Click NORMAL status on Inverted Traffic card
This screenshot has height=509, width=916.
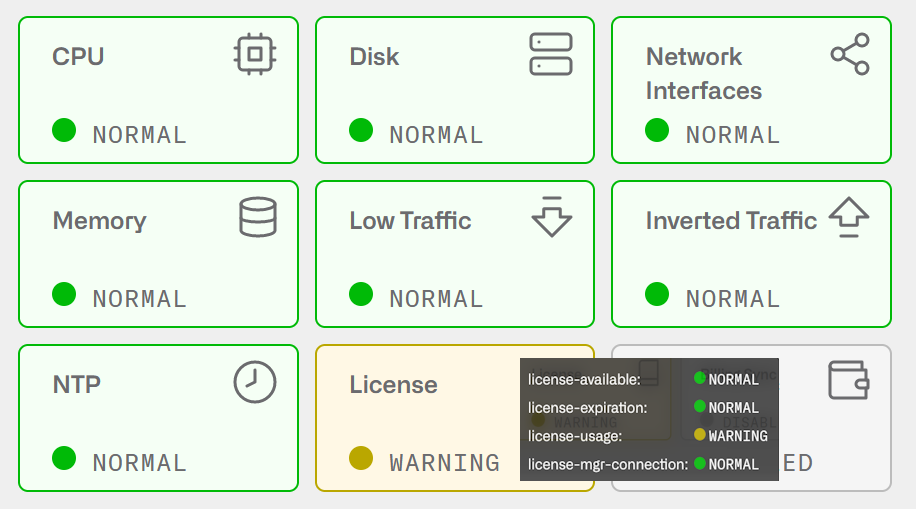click(733, 299)
